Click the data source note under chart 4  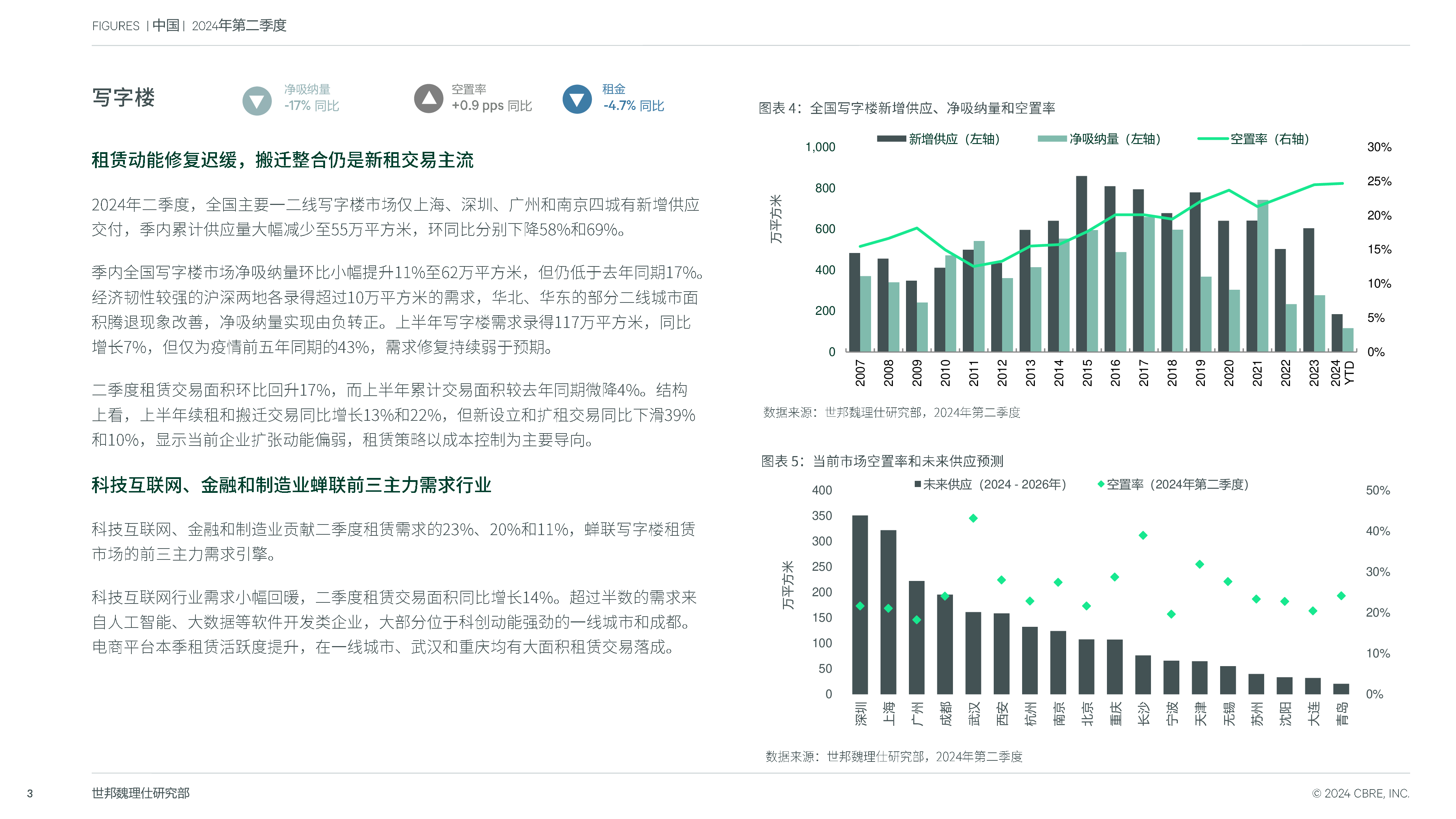click(891, 413)
